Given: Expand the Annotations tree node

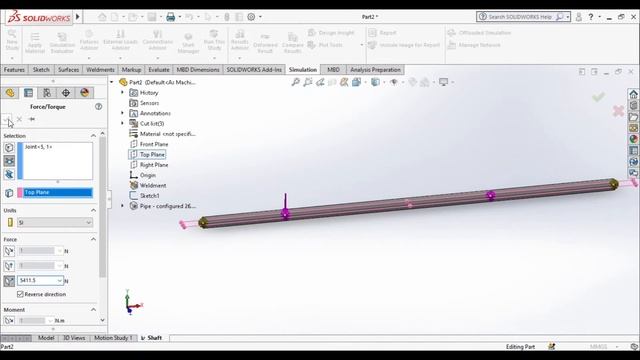Looking at the screenshot, I should pyautogui.click(x=122, y=113).
